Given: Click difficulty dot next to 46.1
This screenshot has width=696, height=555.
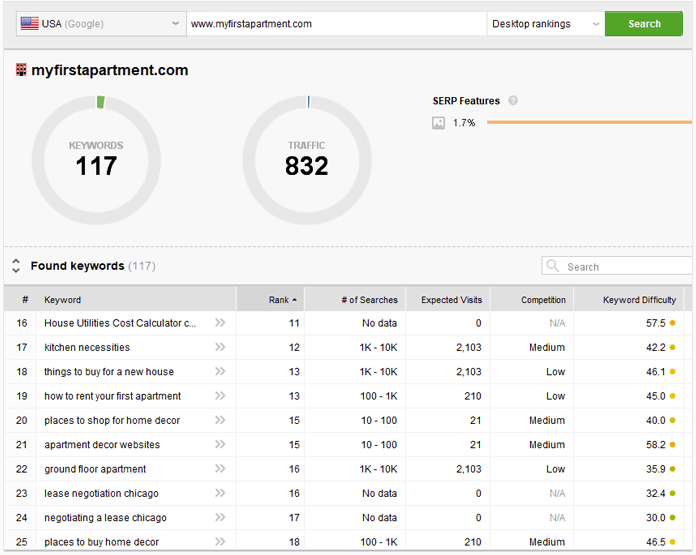Looking at the screenshot, I should click(x=672, y=372).
